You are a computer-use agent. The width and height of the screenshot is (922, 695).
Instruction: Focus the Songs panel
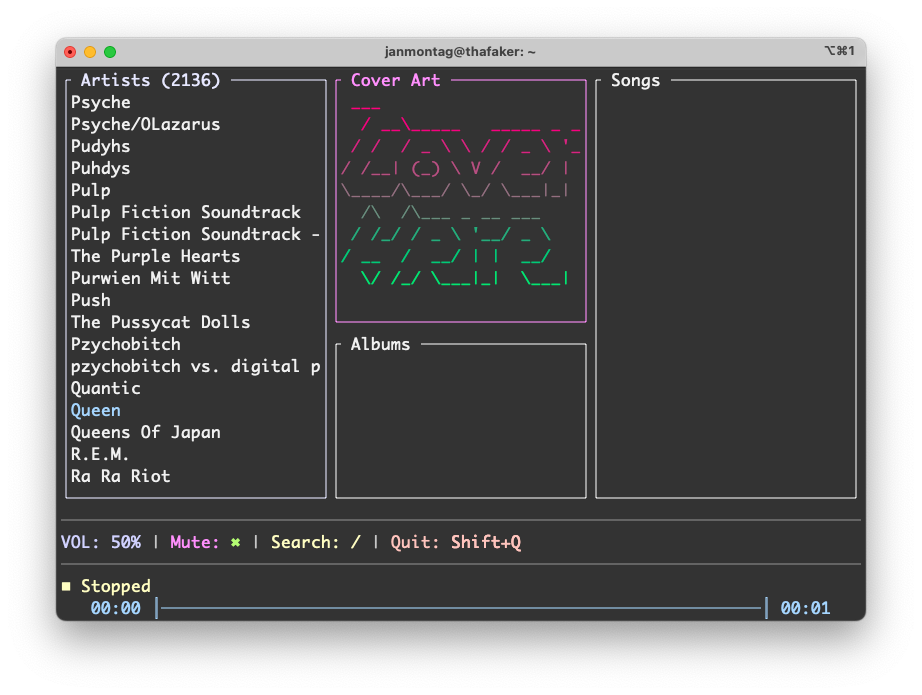725,290
